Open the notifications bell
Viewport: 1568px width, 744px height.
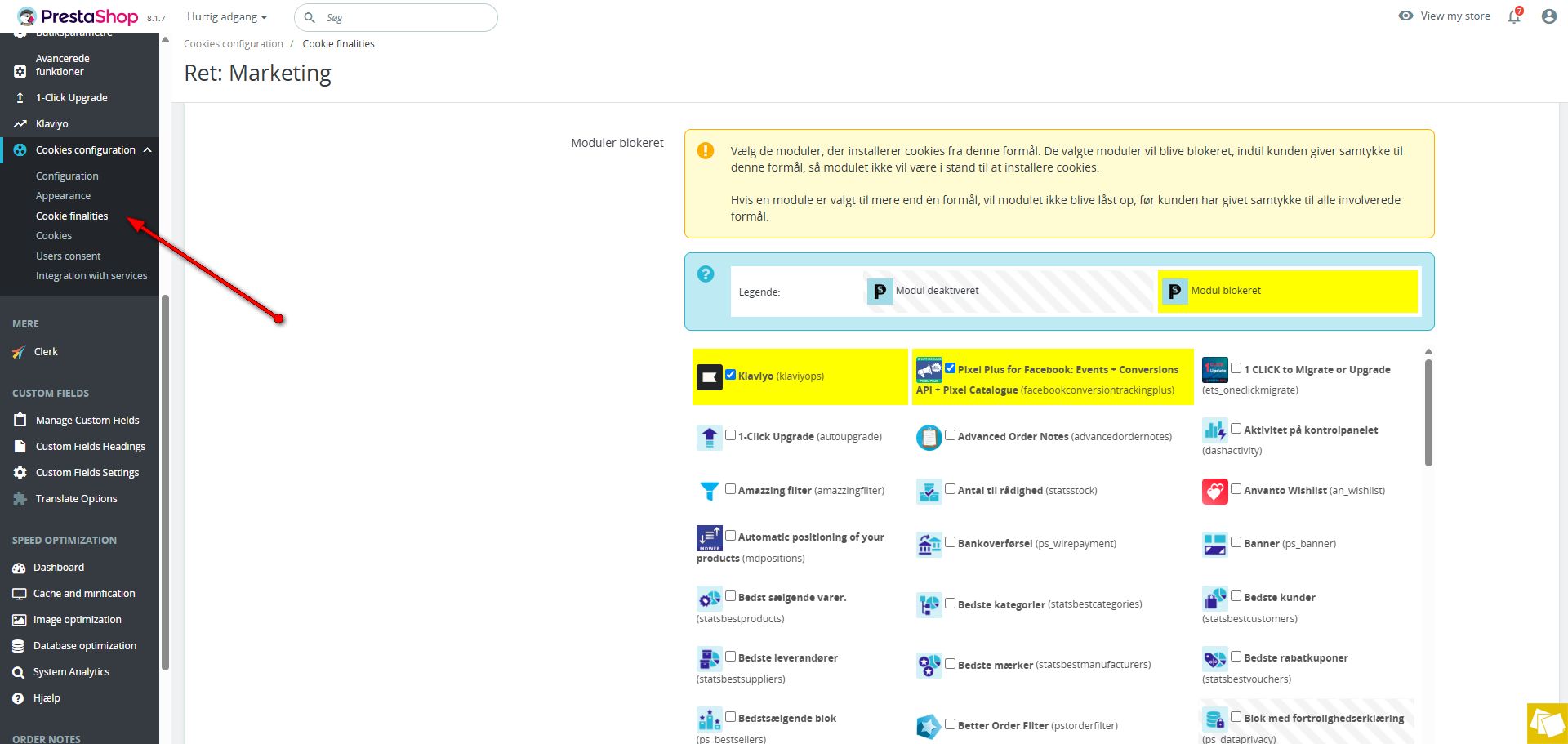(1515, 16)
